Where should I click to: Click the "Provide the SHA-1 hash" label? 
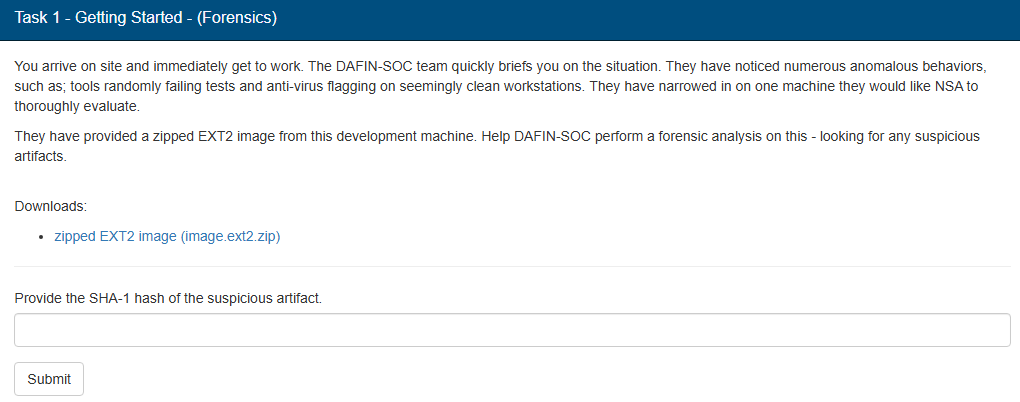(x=168, y=298)
